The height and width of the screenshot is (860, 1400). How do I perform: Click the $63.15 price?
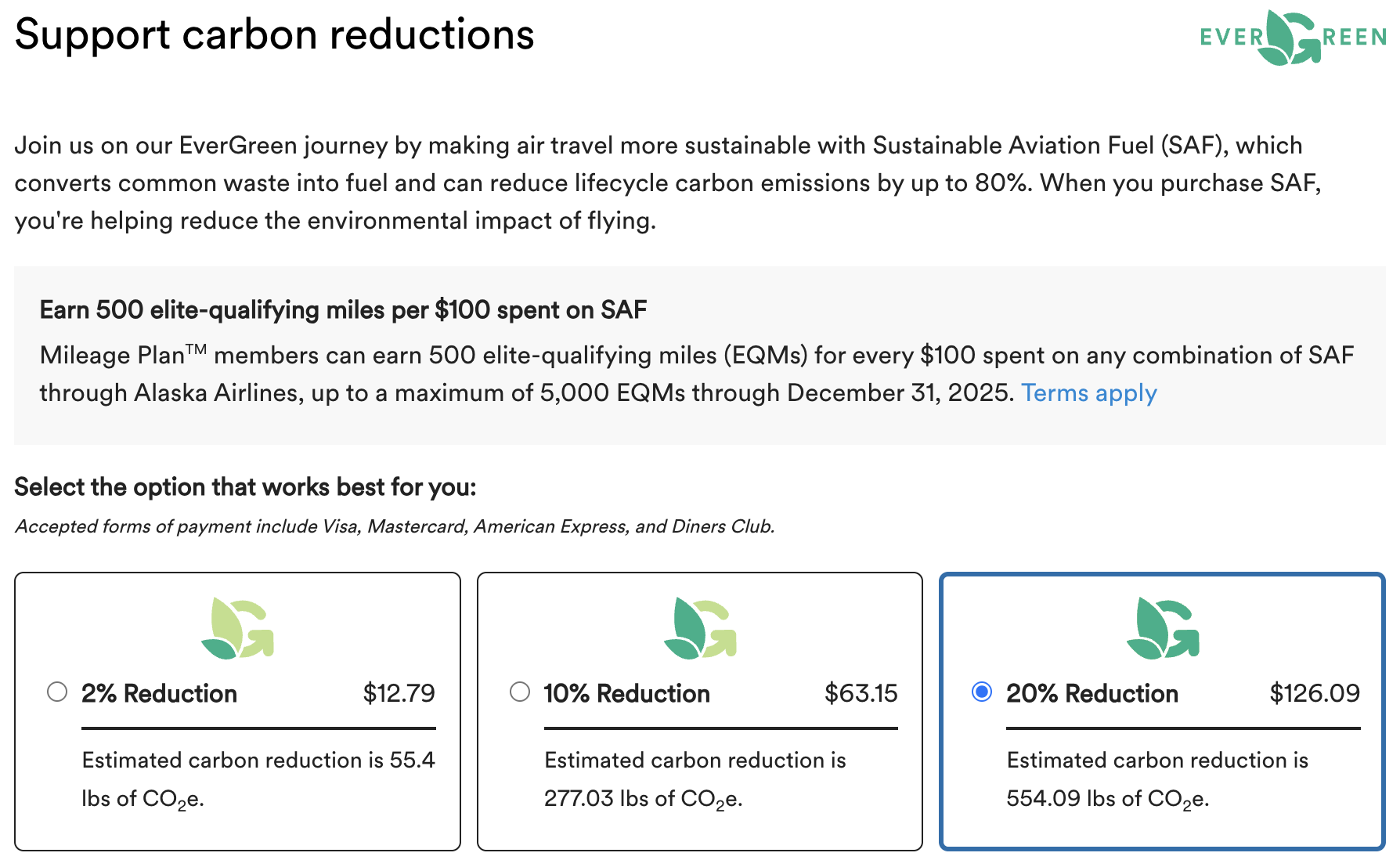click(x=861, y=693)
